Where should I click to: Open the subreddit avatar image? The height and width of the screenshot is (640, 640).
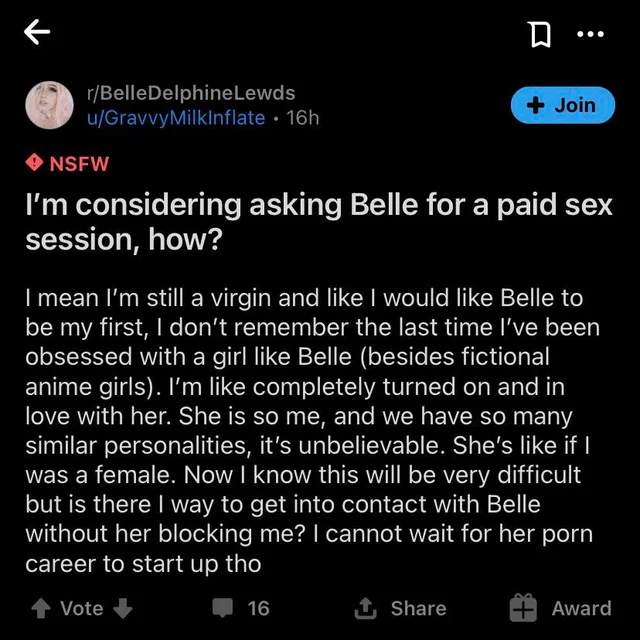pyautogui.click(x=49, y=105)
